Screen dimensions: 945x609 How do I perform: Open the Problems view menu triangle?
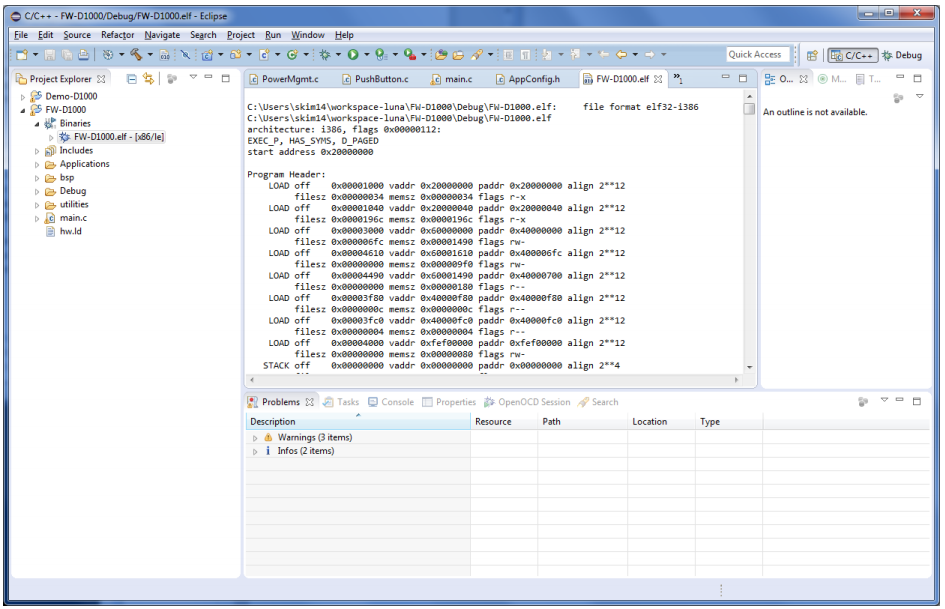884,400
